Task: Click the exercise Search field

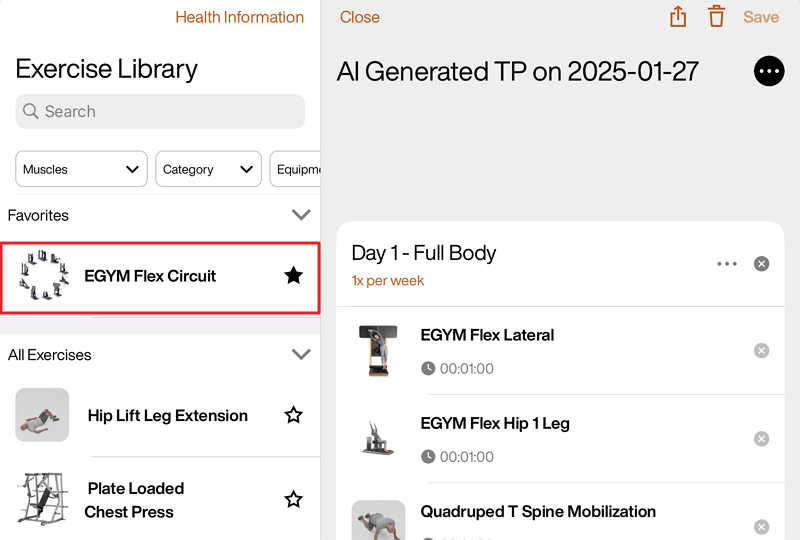Action: [x=160, y=111]
